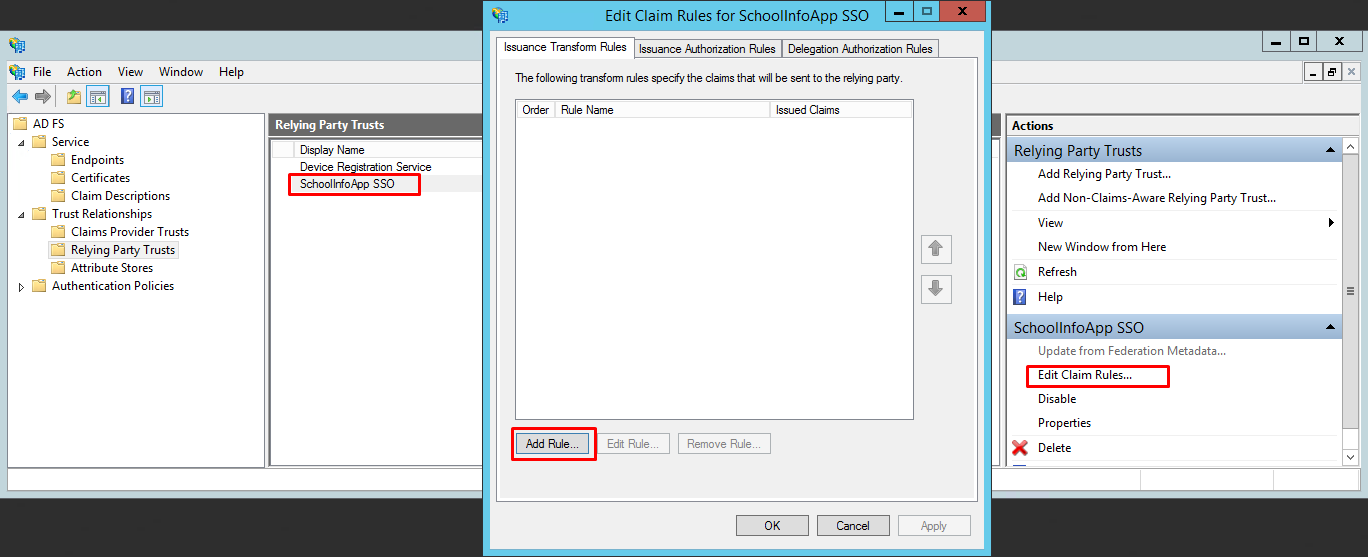Expand the Authentication Policies tree node
Screen dimensions: 1368x557
[22, 287]
